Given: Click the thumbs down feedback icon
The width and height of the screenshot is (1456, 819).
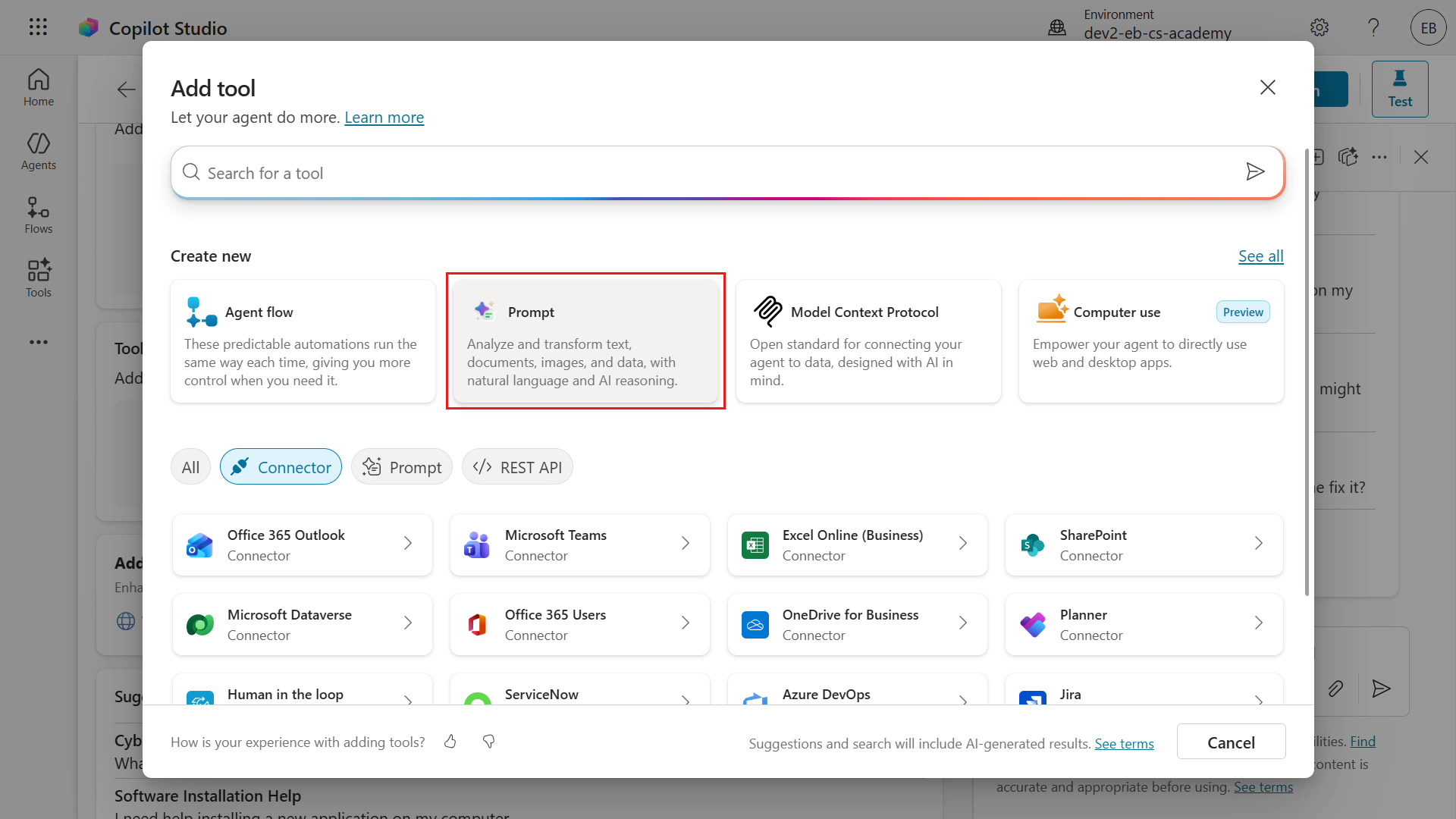Looking at the screenshot, I should click(489, 742).
